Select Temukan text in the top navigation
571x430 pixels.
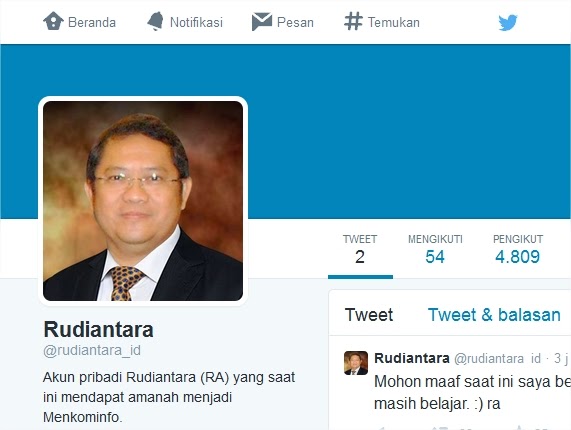pos(394,23)
